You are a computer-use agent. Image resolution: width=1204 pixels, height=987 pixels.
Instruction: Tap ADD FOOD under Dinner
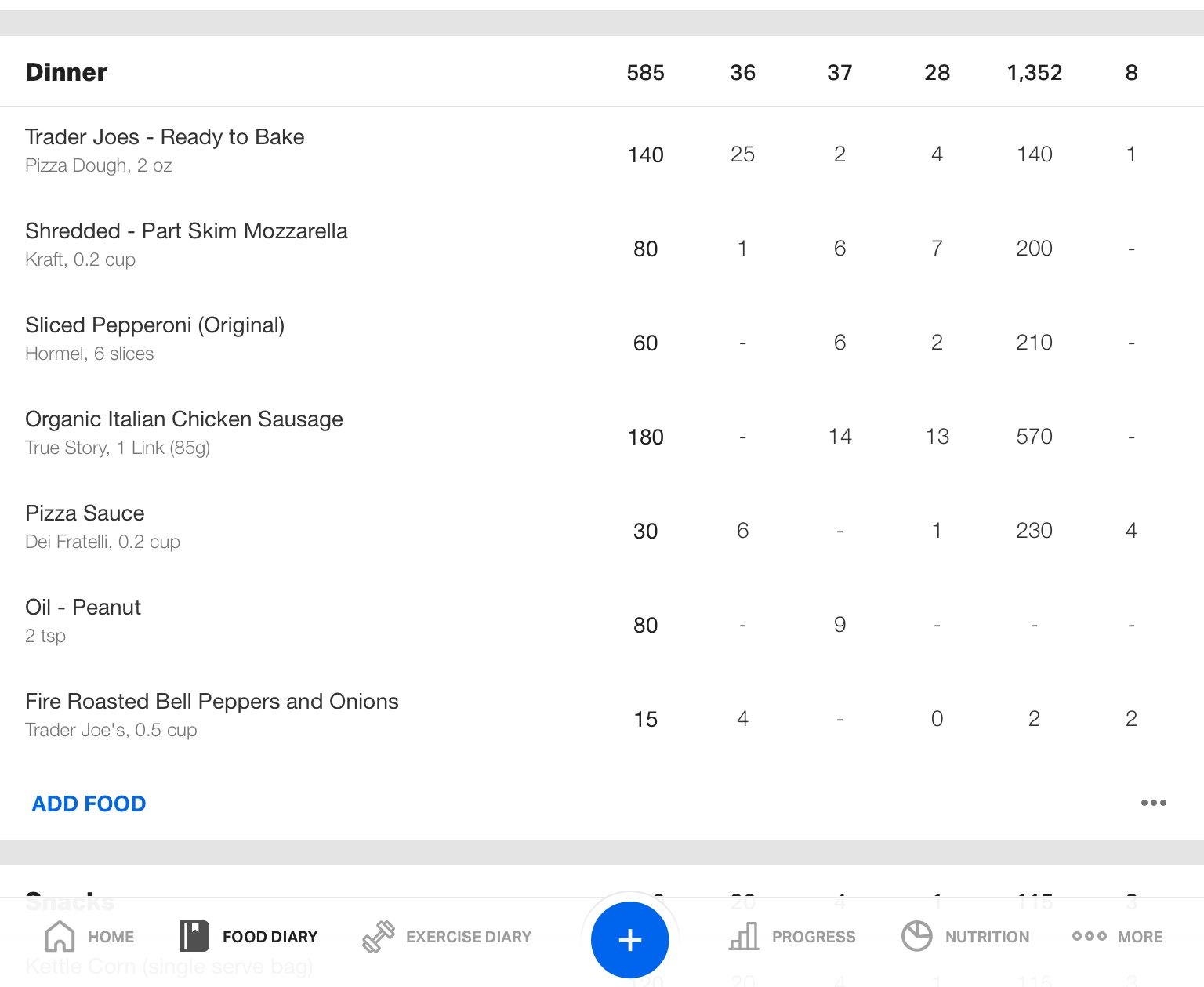click(89, 804)
